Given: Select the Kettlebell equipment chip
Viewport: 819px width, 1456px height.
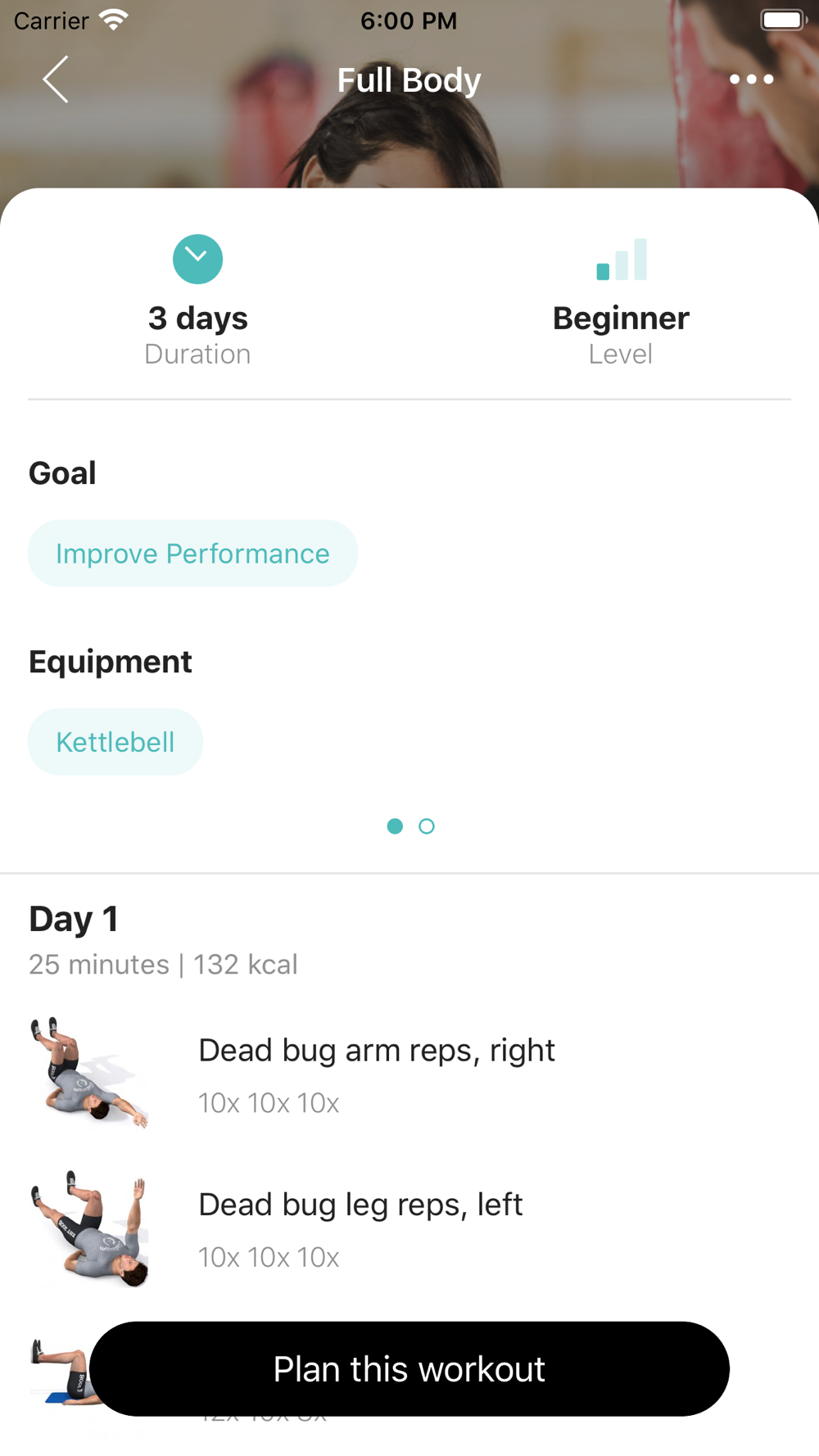Looking at the screenshot, I should click(115, 742).
